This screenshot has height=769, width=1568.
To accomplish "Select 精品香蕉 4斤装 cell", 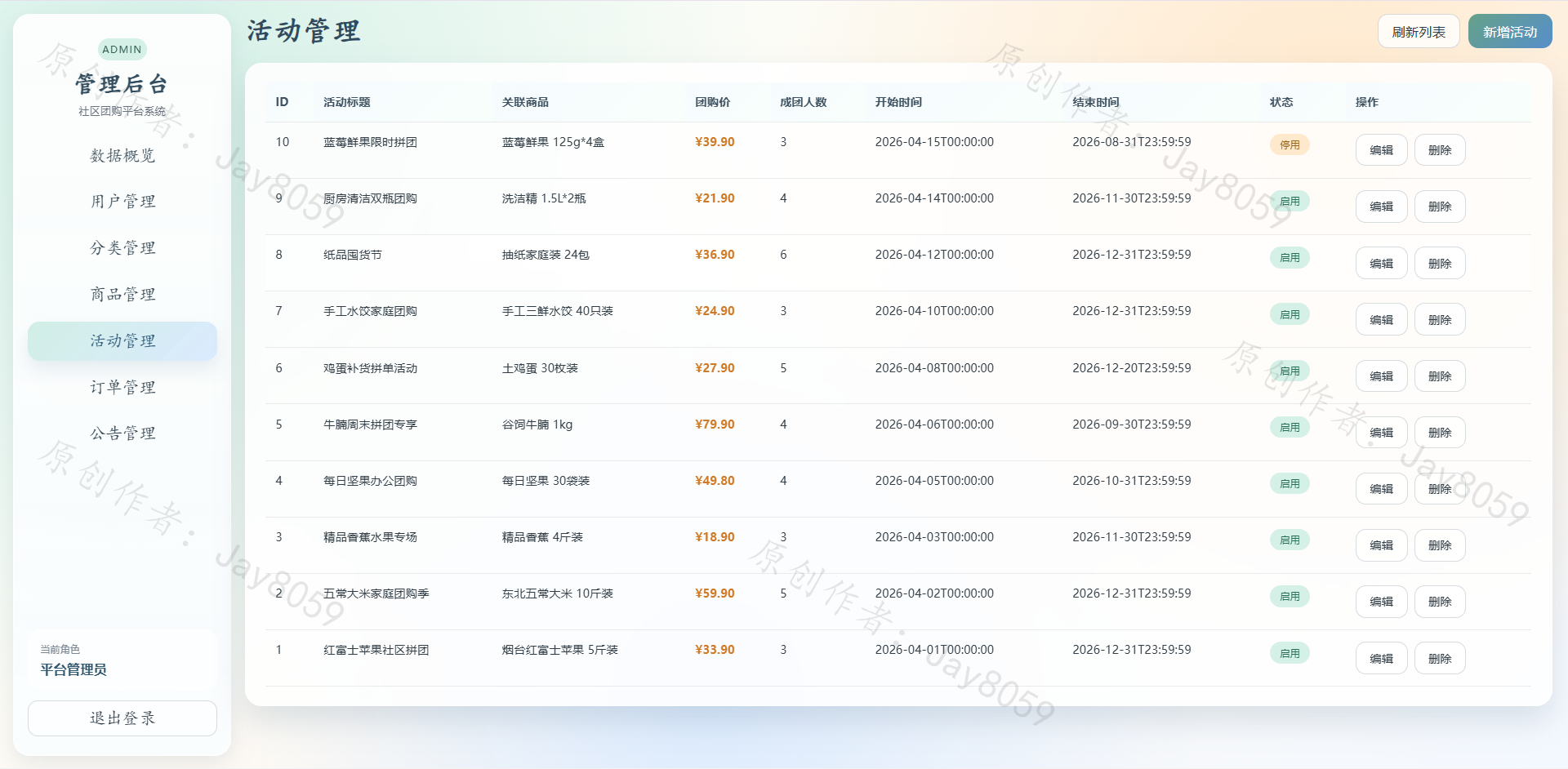I will tap(542, 537).
